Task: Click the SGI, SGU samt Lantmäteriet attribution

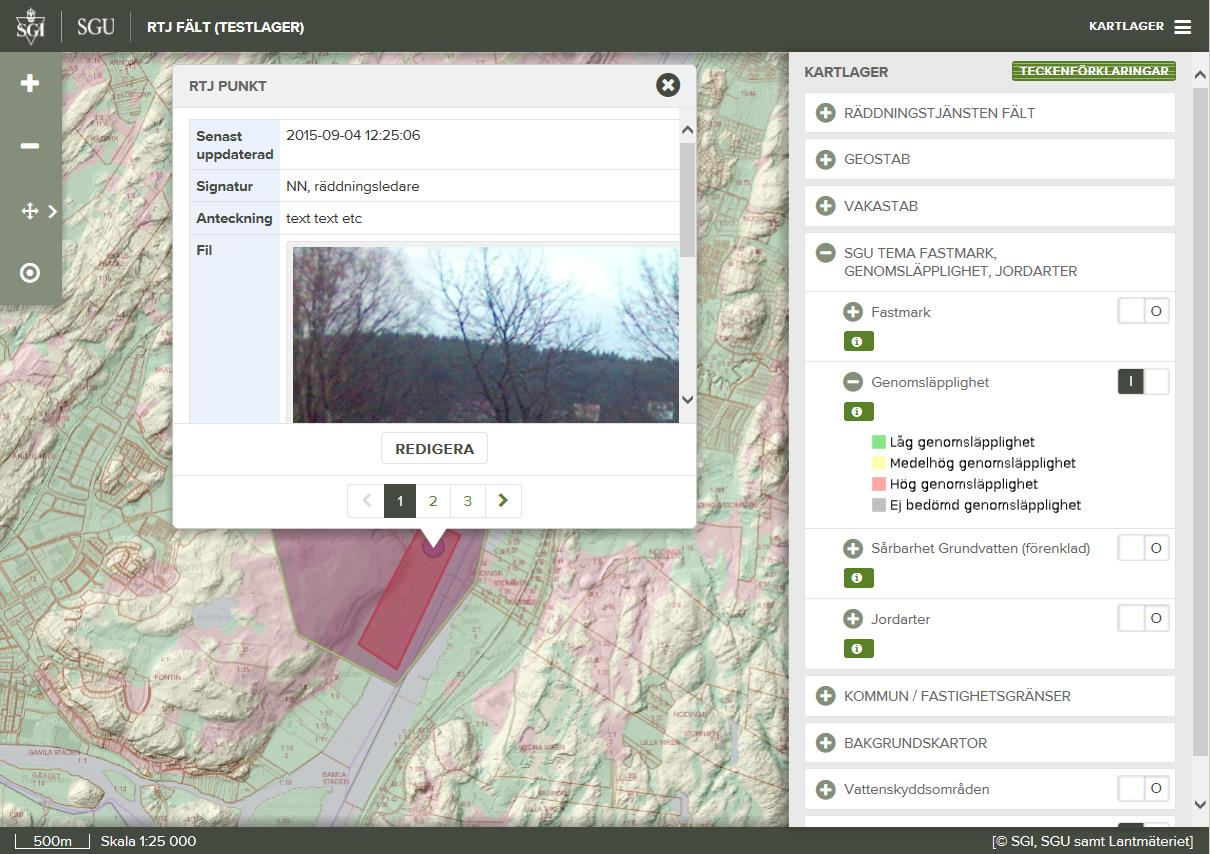Action: (x=1093, y=841)
